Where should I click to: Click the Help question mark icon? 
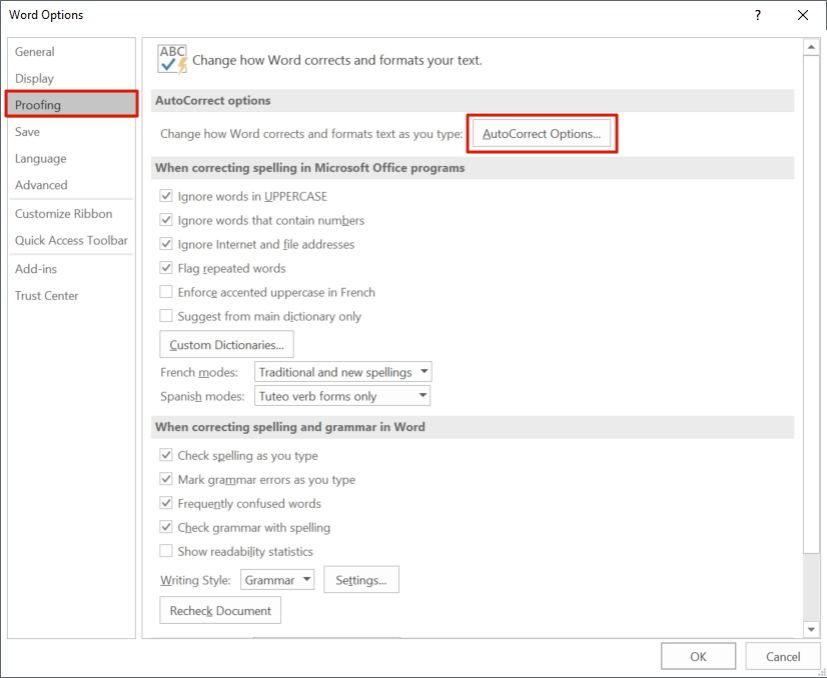[x=758, y=15]
